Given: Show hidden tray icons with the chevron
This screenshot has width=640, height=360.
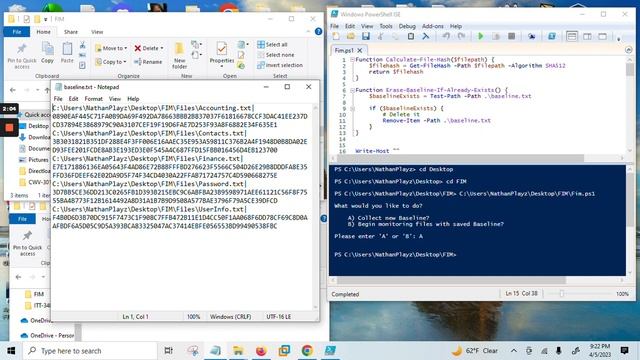Looking at the screenshot, I should (x=514, y=351).
